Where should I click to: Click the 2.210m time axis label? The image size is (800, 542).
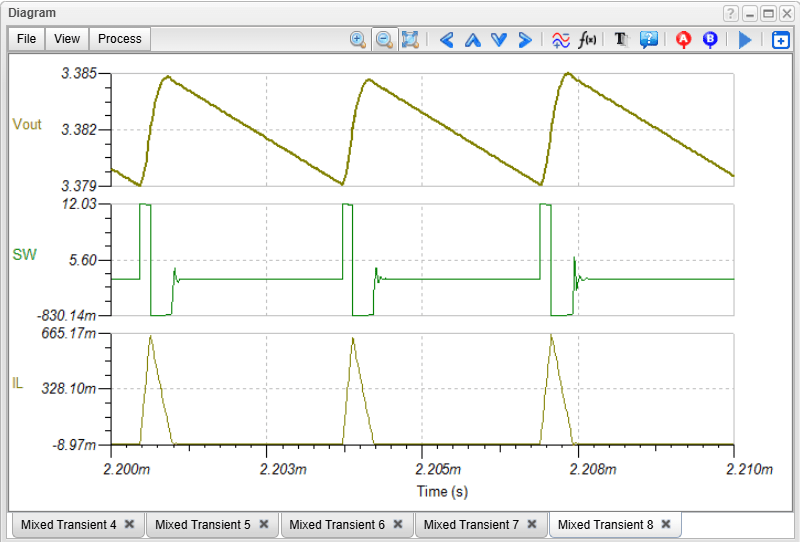click(x=749, y=469)
